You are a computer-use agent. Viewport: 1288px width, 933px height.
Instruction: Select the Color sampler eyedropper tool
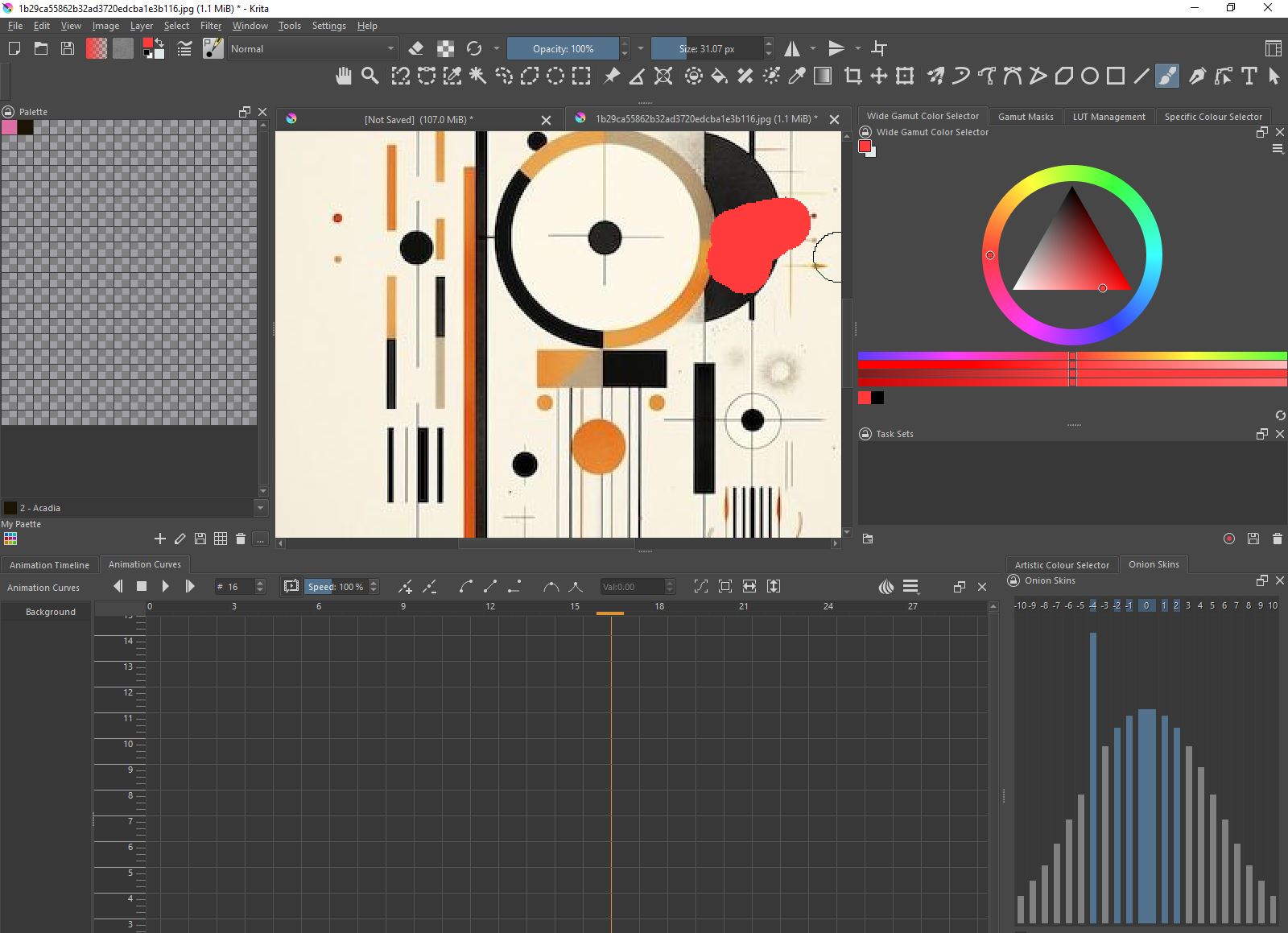pyautogui.click(x=797, y=76)
